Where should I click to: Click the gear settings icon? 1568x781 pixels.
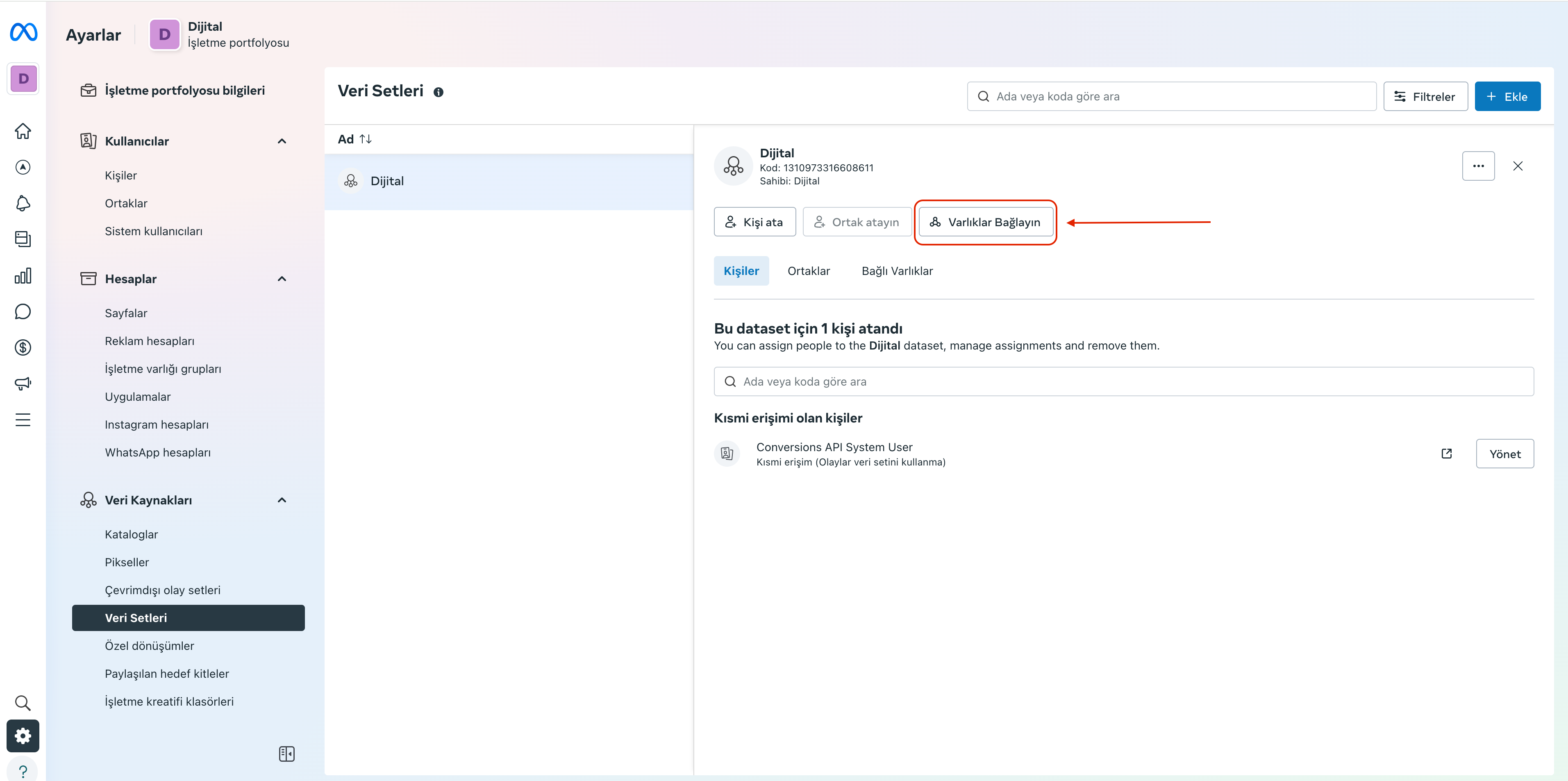coord(23,736)
